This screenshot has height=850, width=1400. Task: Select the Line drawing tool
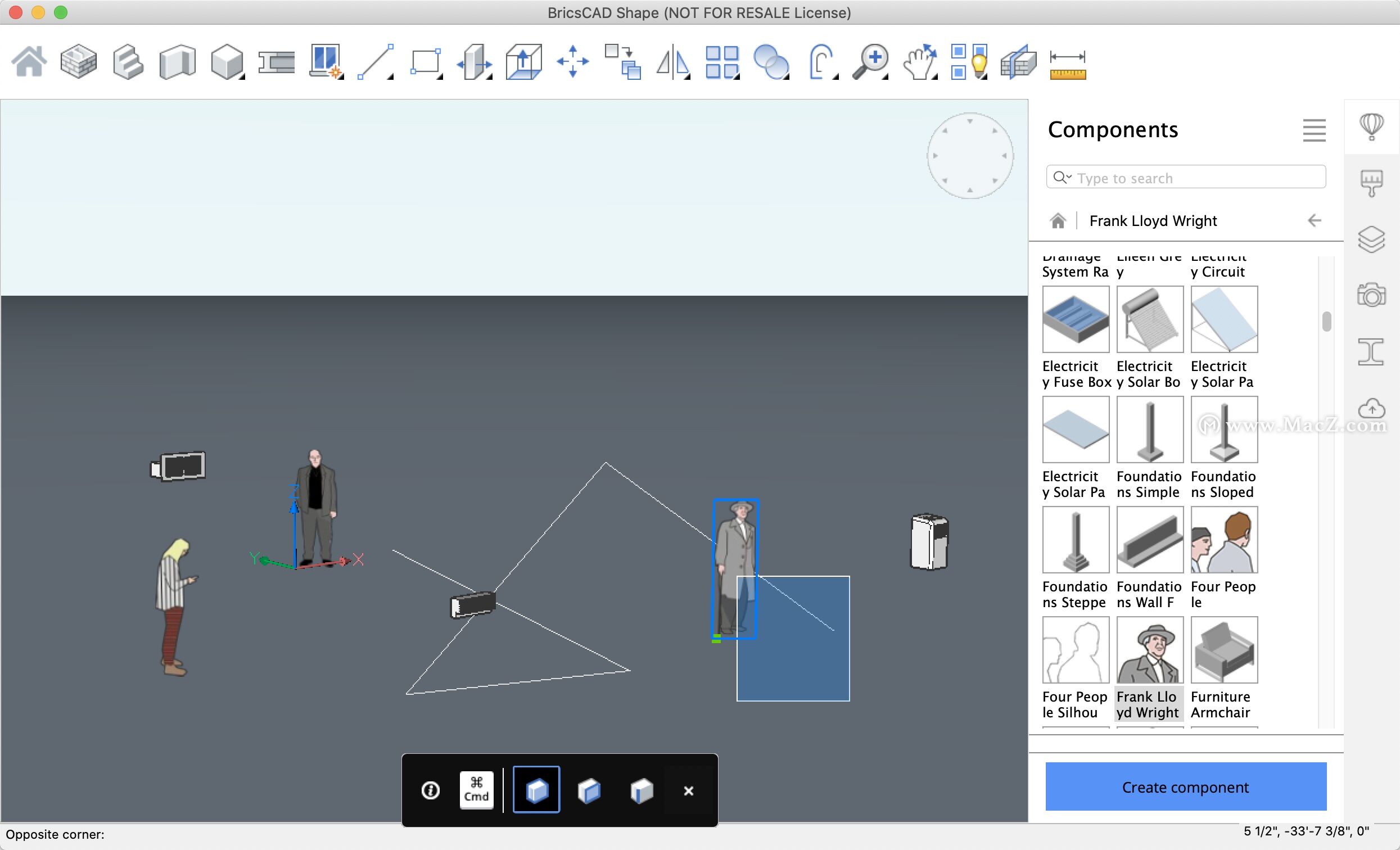[x=375, y=61]
